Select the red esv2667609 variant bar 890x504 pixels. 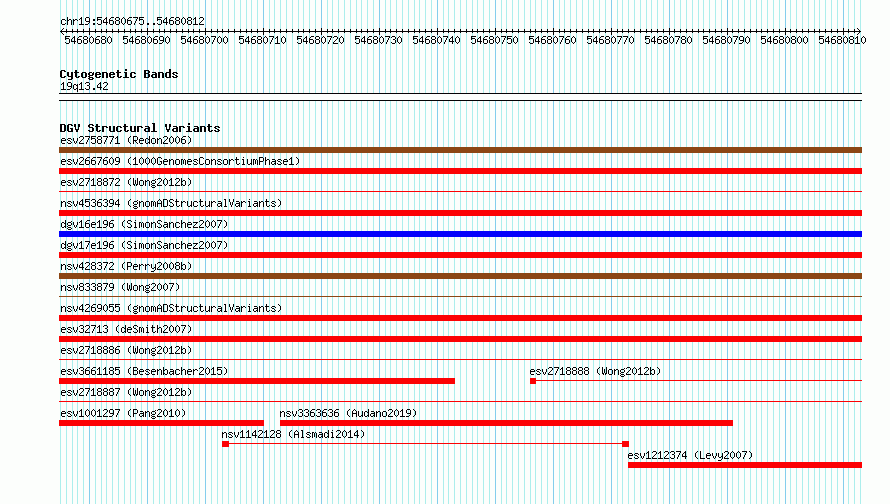pyautogui.click(x=460, y=171)
